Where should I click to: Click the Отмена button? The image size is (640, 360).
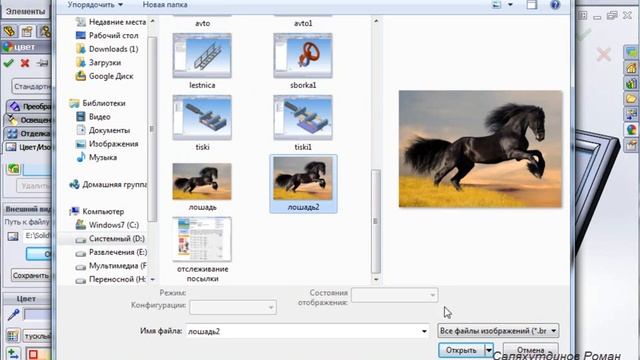[x=531, y=350]
